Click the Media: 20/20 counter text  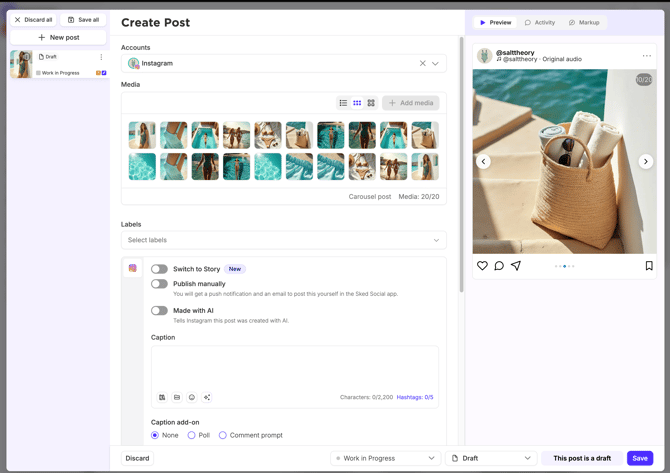(x=419, y=197)
